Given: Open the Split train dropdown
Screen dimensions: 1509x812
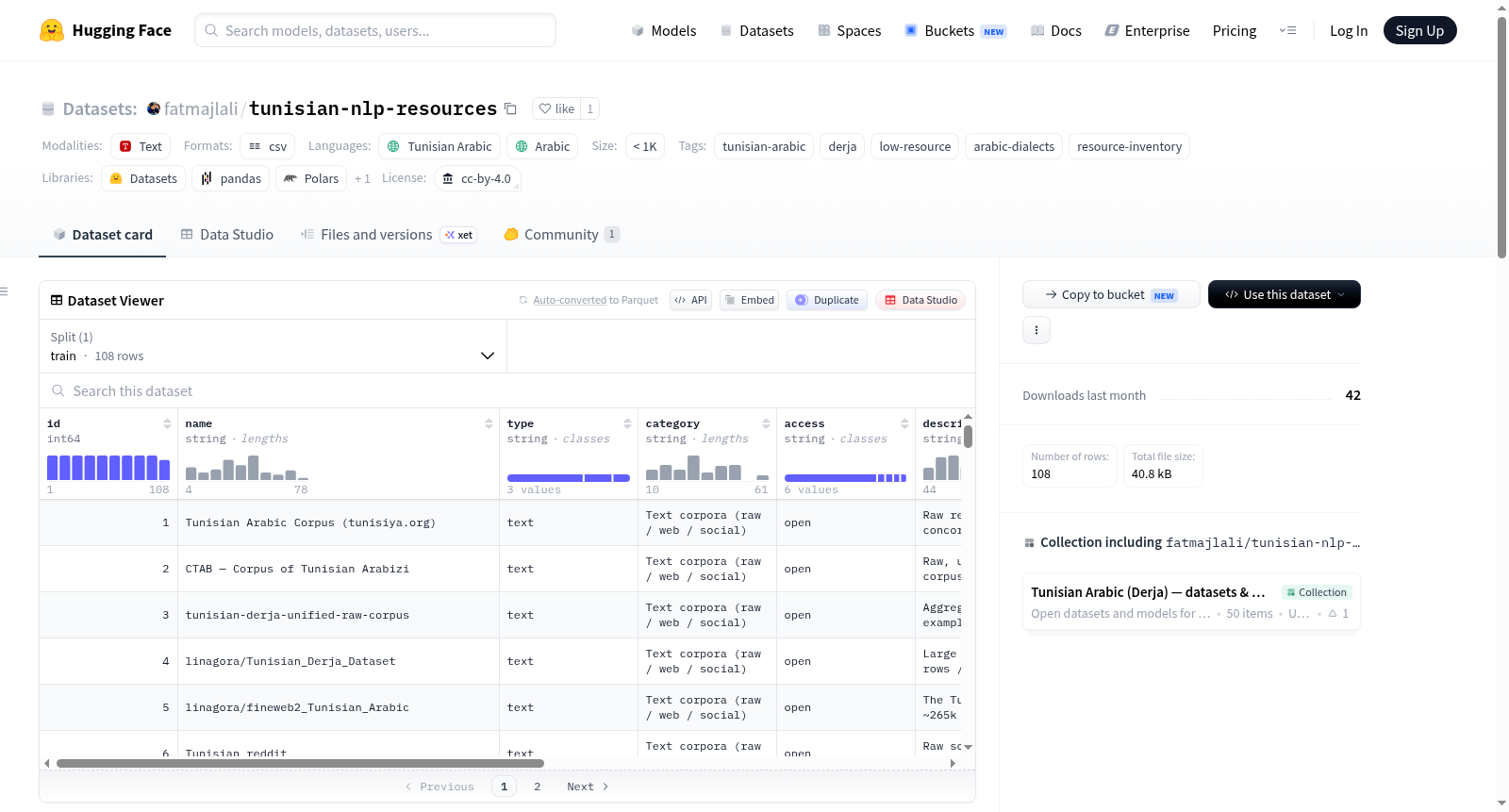Looking at the screenshot, I should coord(273,346).
